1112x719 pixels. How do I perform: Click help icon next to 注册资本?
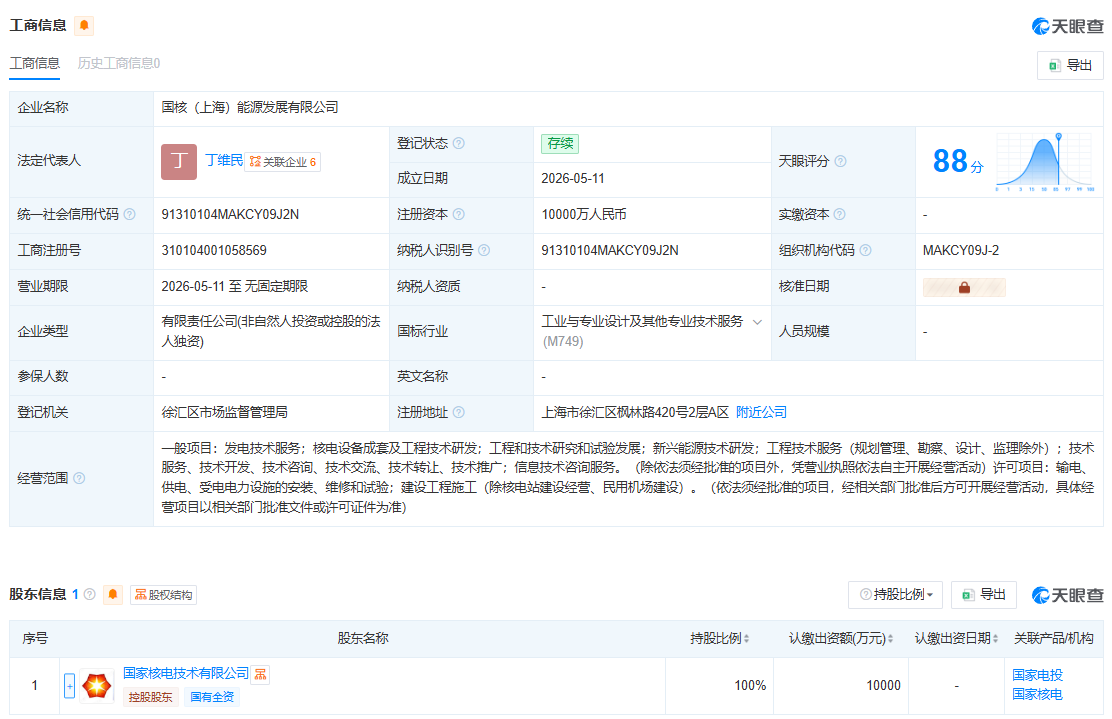(x=459, y=214)
